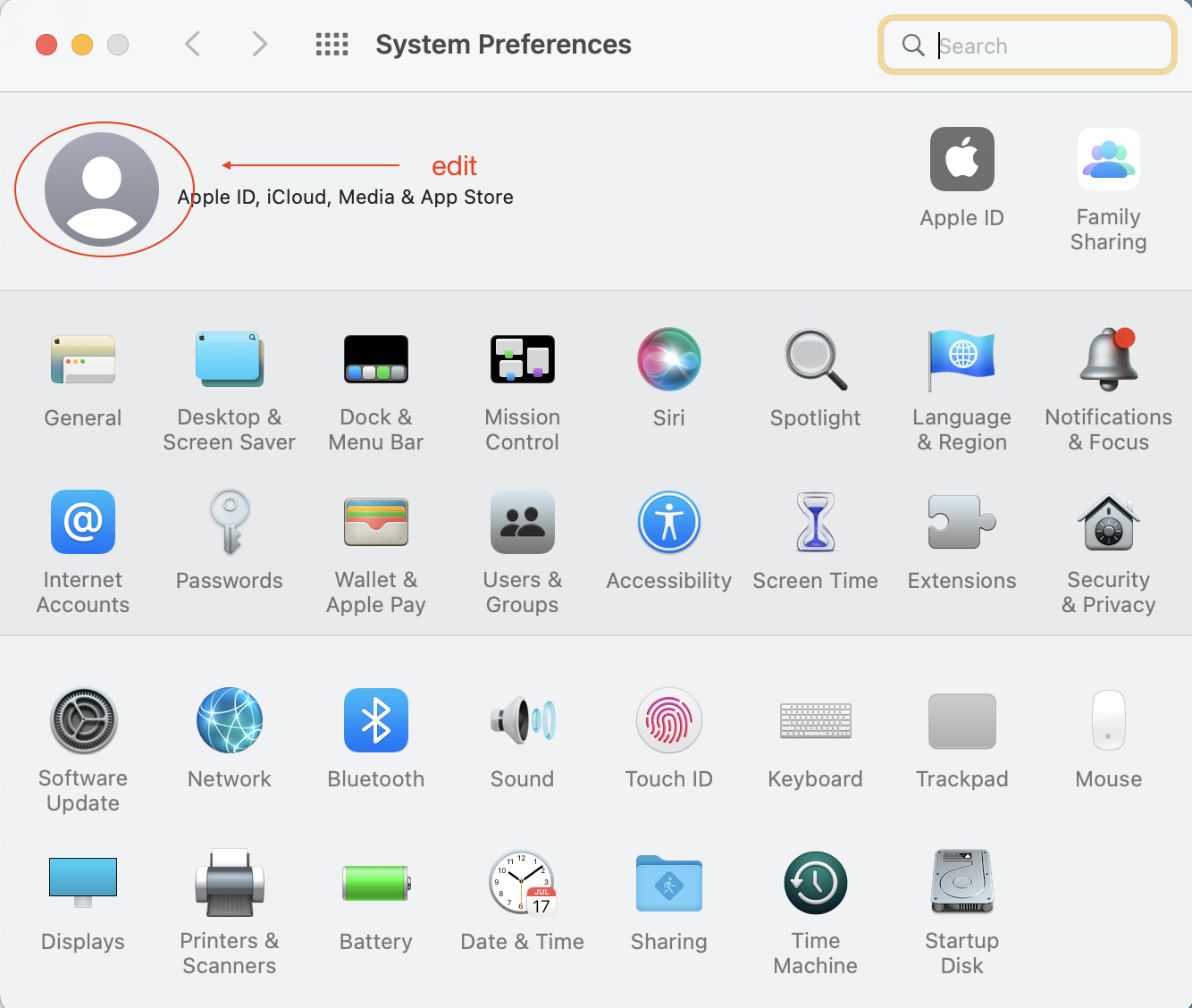This screenshot has height=1008, width=1192.
Task: Open Extensions preferences
Action: (962, 522)
